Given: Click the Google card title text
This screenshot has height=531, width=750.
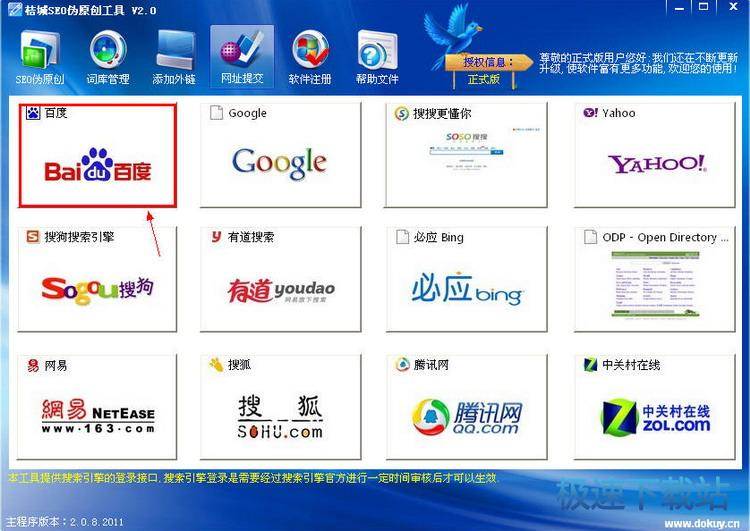Looking at the screenshot, I should (x=247, y=113).
